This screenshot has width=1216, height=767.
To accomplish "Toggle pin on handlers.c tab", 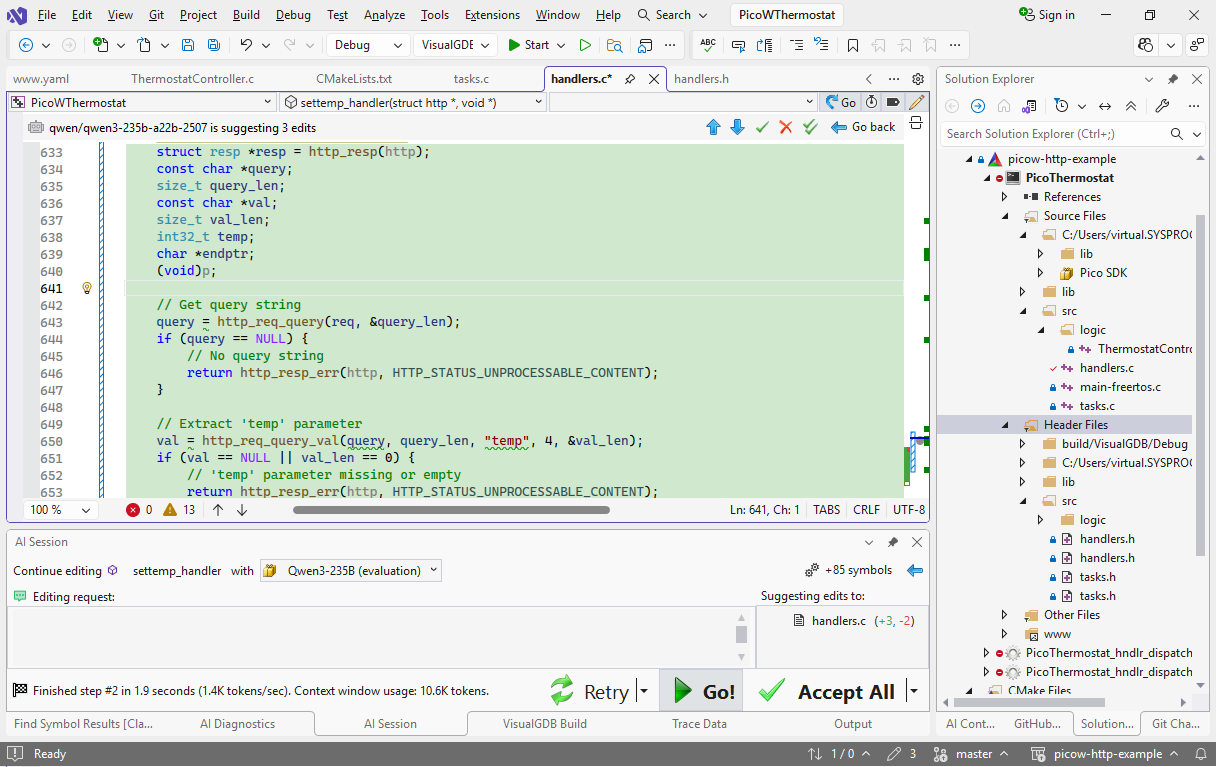I will click(x=630, y=79).
